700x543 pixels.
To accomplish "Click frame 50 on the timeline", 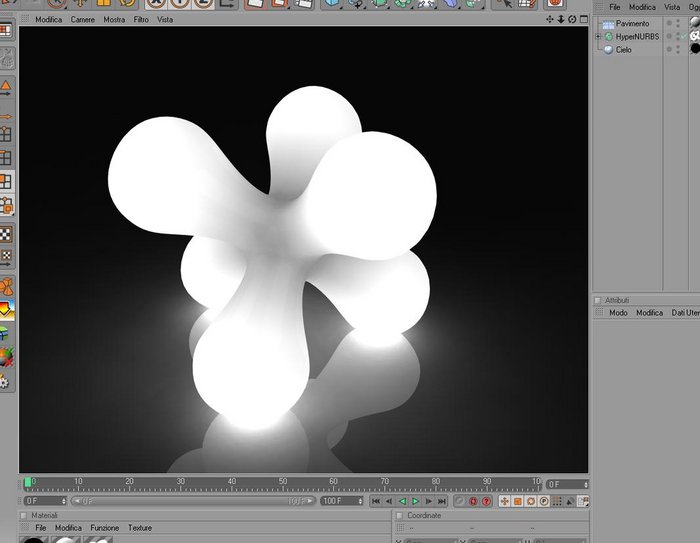I will click(283, 484).
